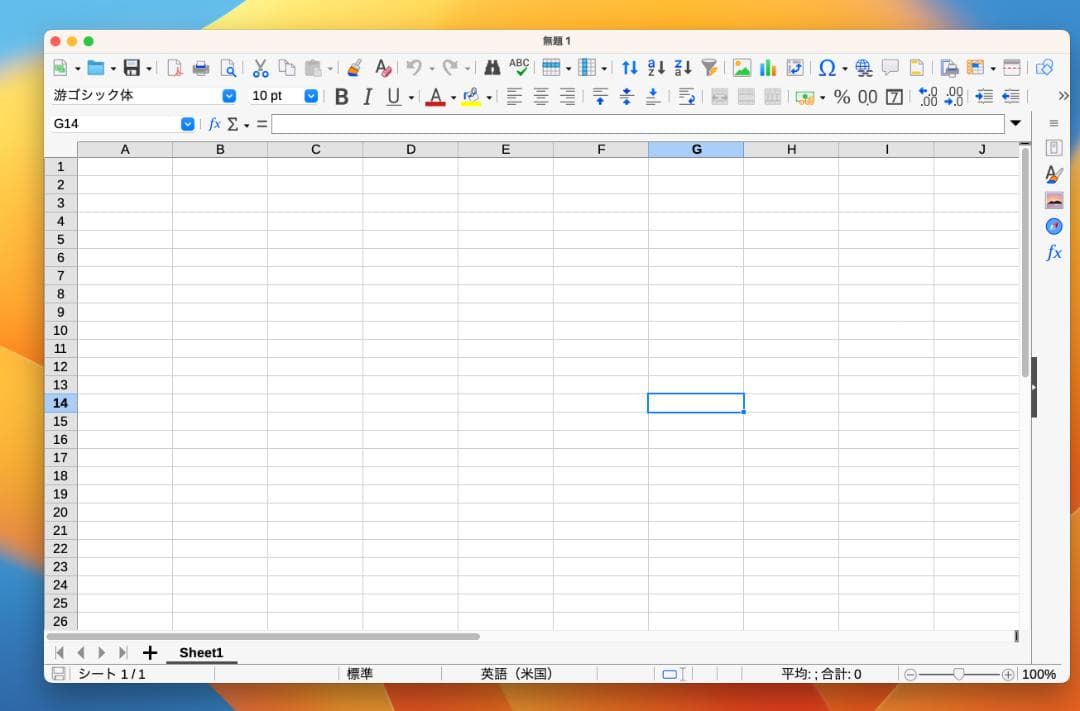This screenshot has height=711, width=1080.
Task: Click the scissors Cut icon
Action: [x=260, y=68]
